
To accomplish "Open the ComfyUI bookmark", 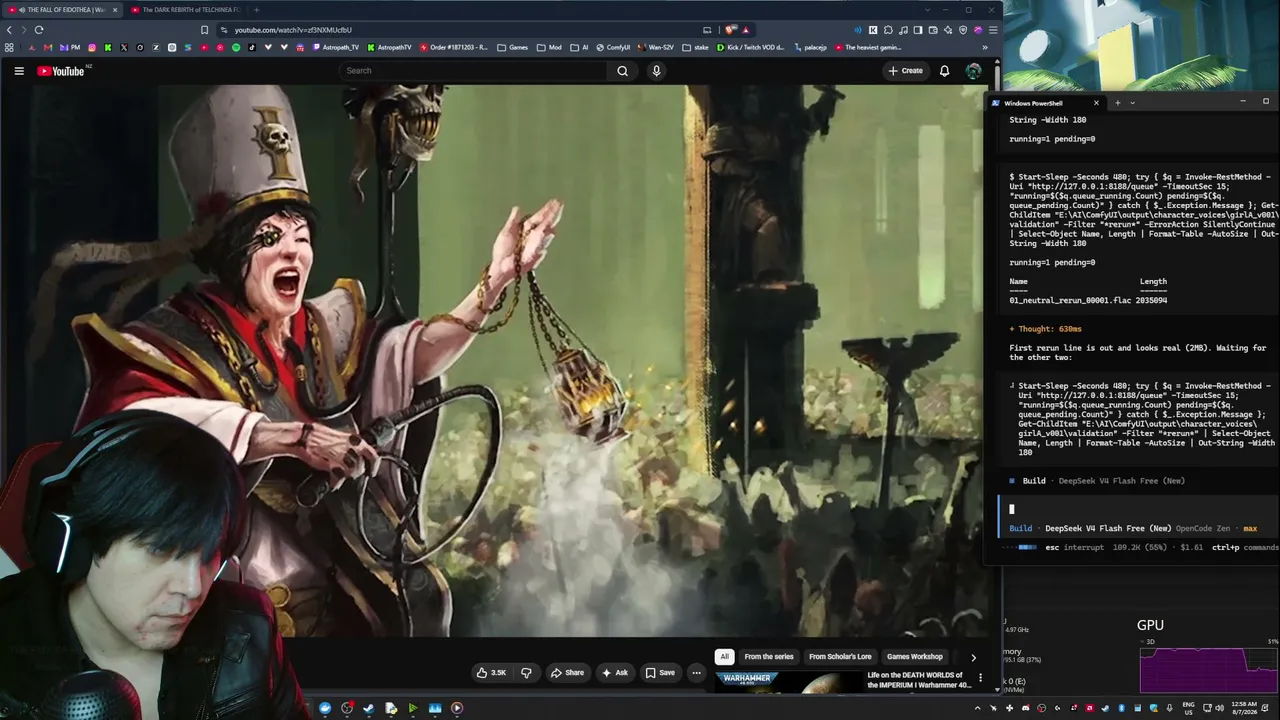I will [x=613, y=47].
